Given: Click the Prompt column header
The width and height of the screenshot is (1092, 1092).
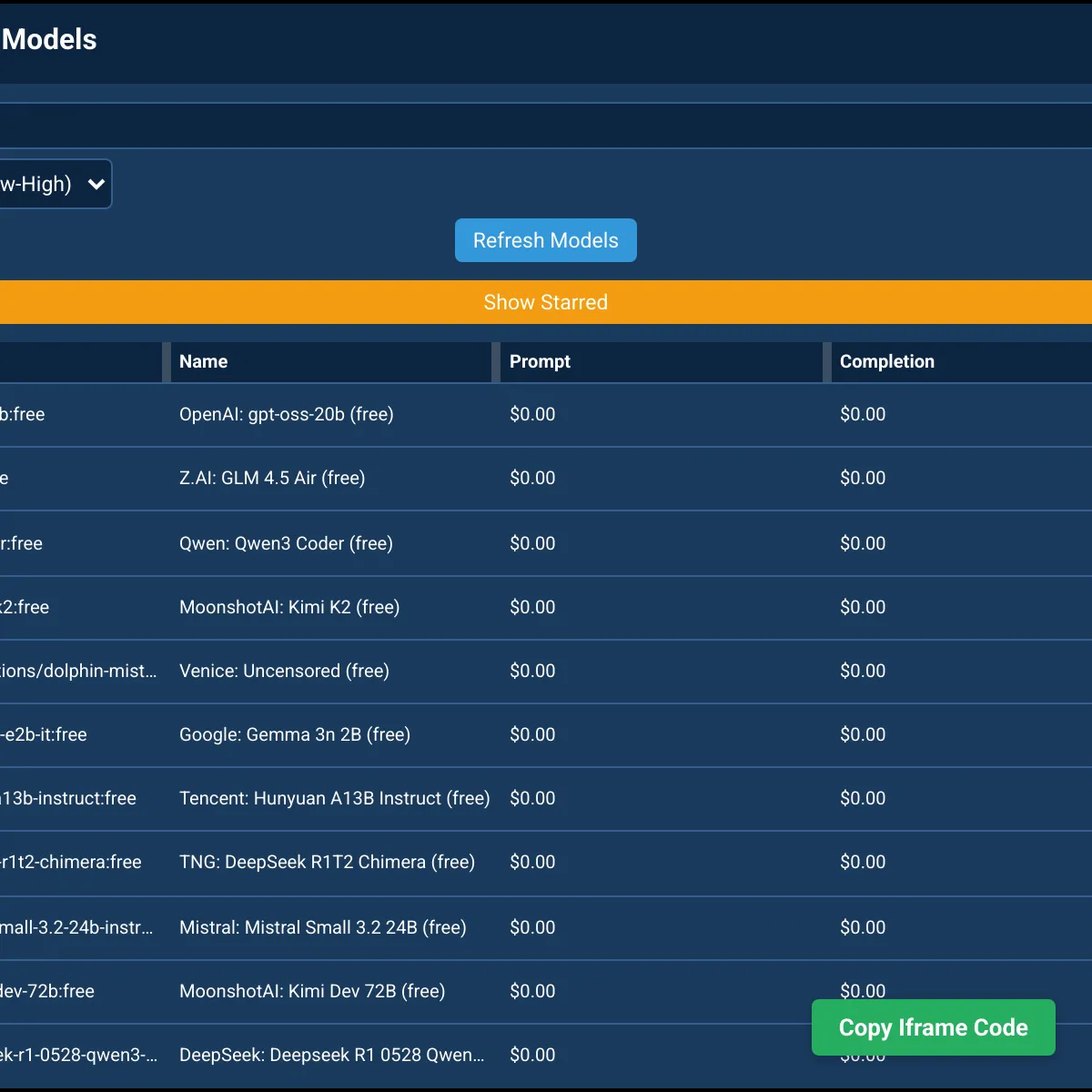Looking at the screenshot, I should click(x=540, y=361).
